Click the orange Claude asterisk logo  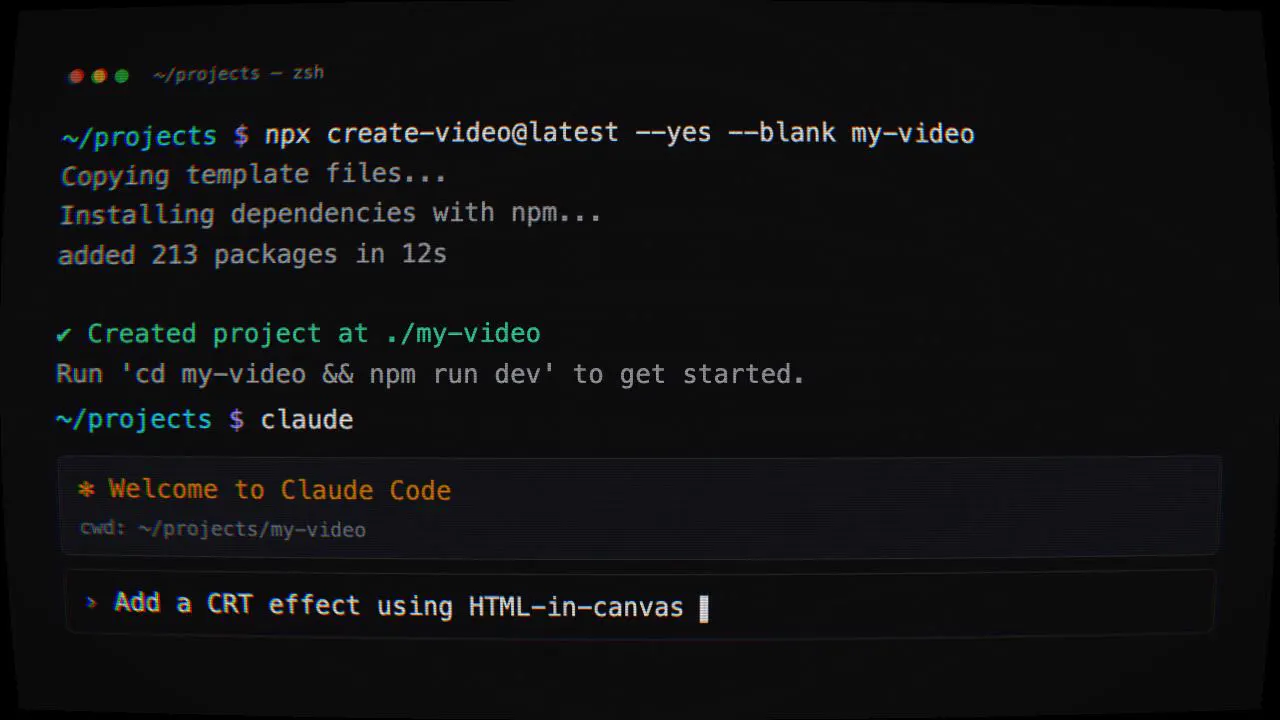point(87,489)
